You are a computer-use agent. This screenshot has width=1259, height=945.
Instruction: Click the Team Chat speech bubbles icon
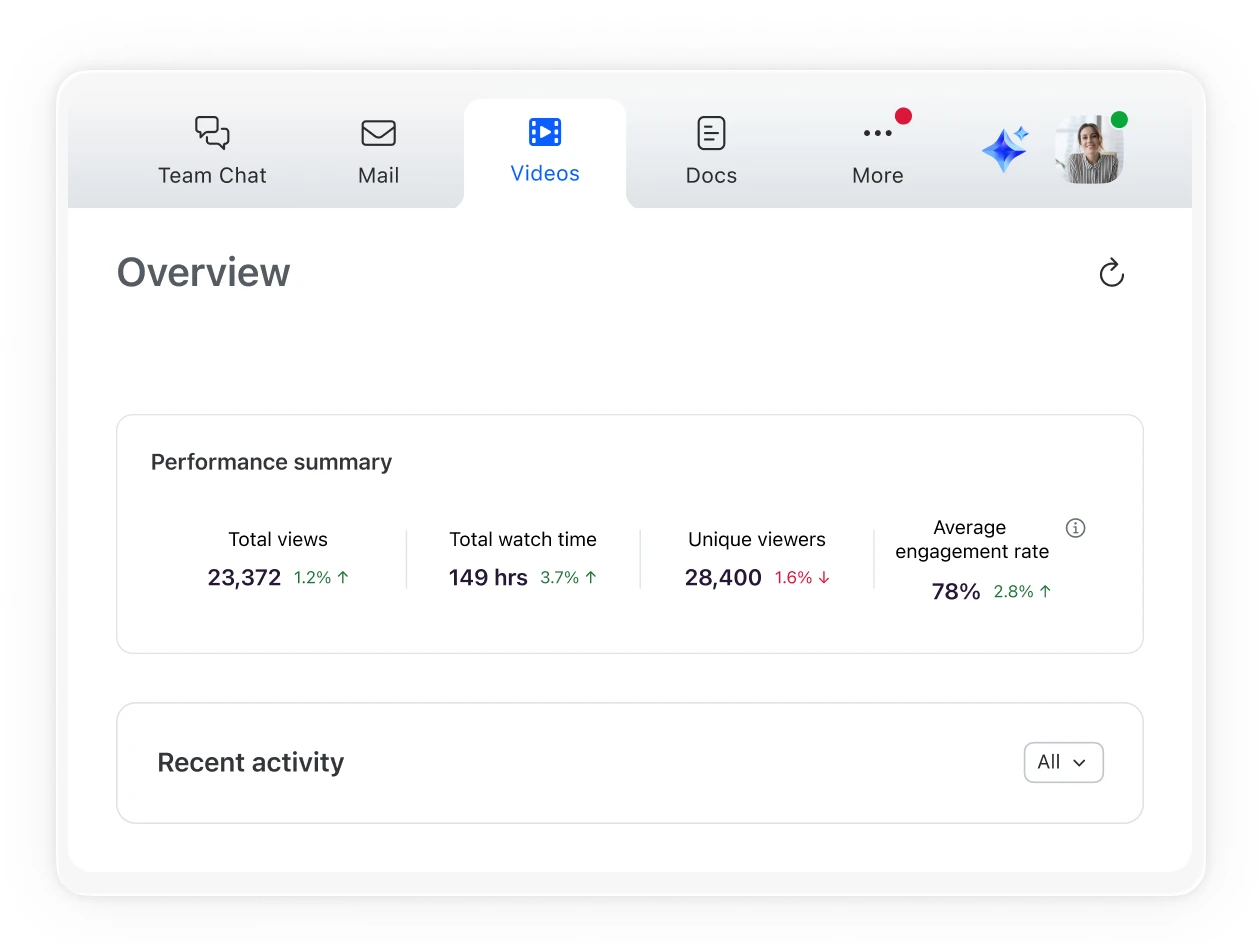click(212, 133)
